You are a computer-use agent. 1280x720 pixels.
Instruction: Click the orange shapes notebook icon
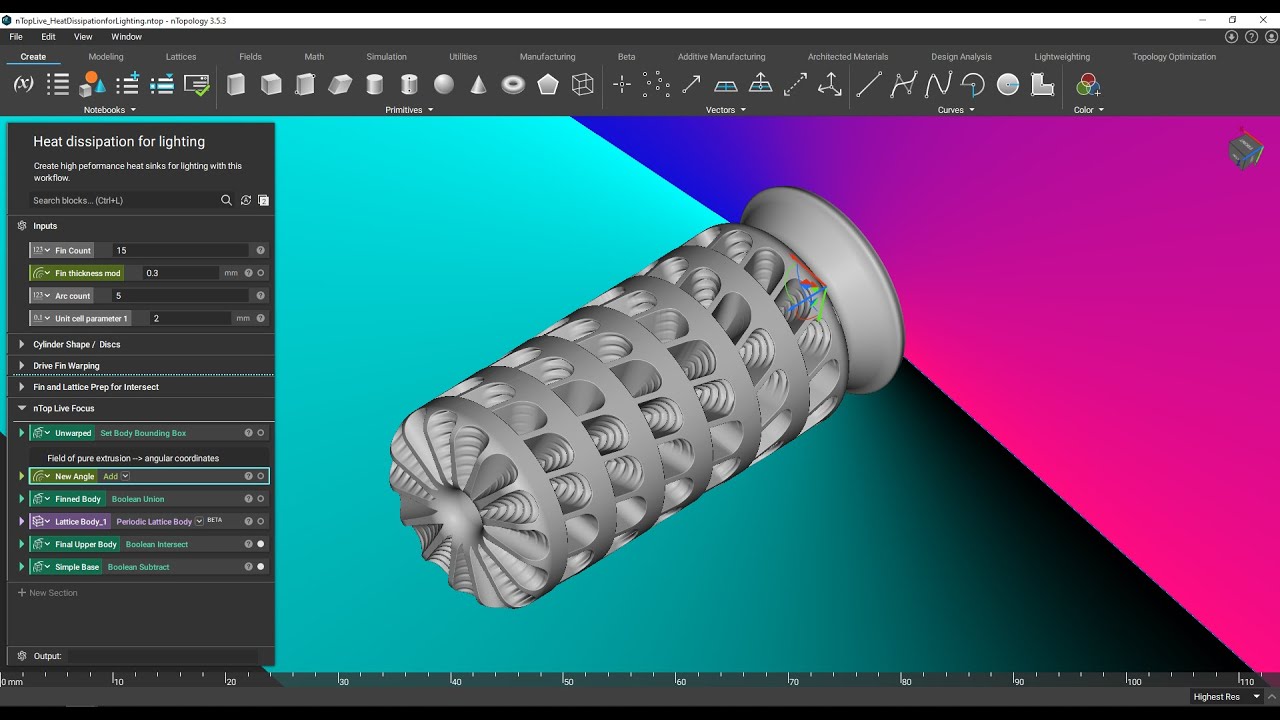tap(92, 84)
